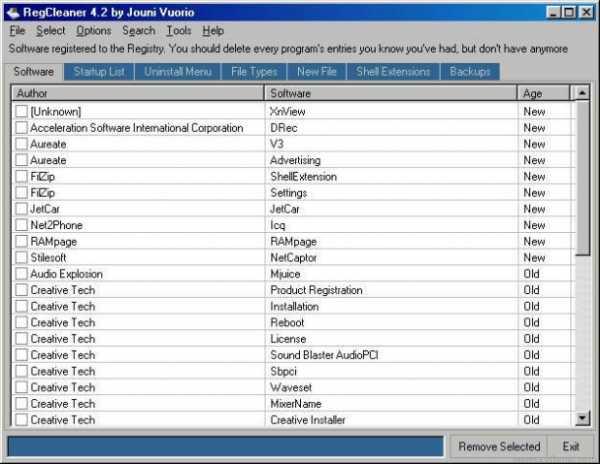The image size is (600, 464).
Task: Open the File menu
Action: tap(17, 31)
